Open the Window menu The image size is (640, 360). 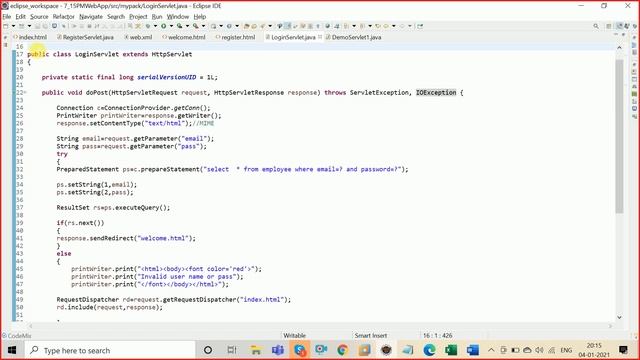click(x=178, y=17)
